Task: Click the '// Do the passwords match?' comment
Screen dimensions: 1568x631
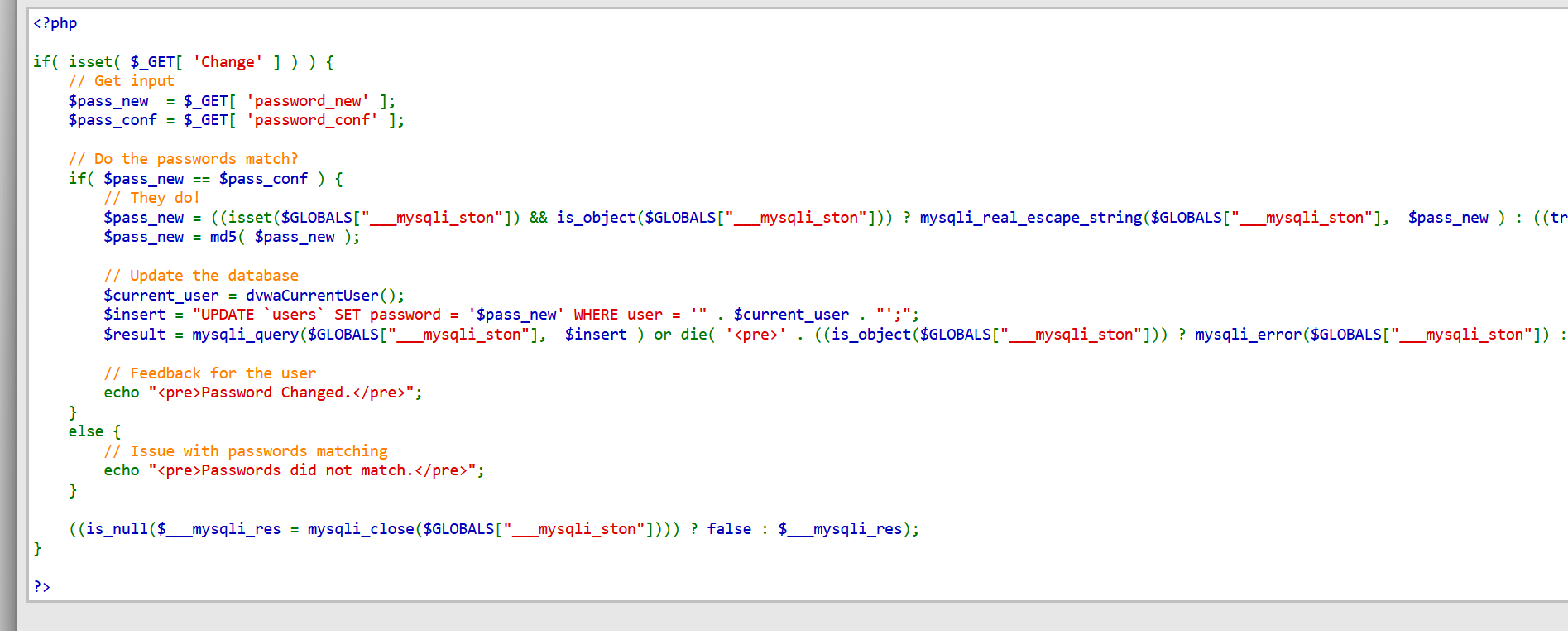Action: (x=184, y=159)
